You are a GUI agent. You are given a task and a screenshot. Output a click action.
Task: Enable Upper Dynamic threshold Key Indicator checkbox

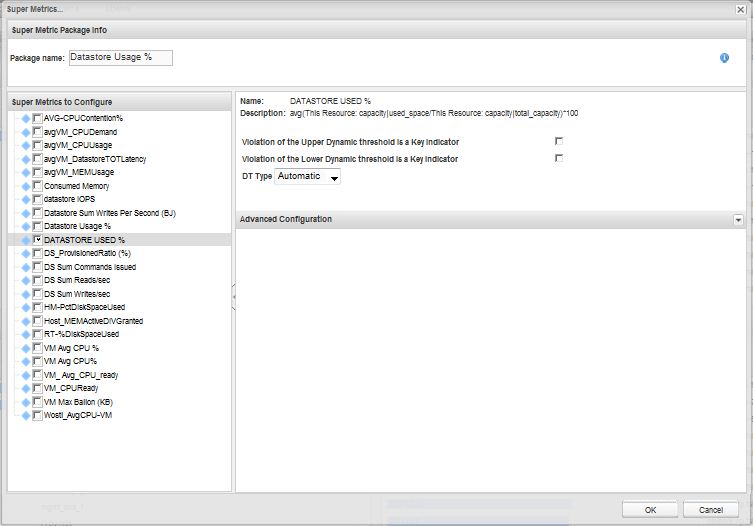coord(559,142)
